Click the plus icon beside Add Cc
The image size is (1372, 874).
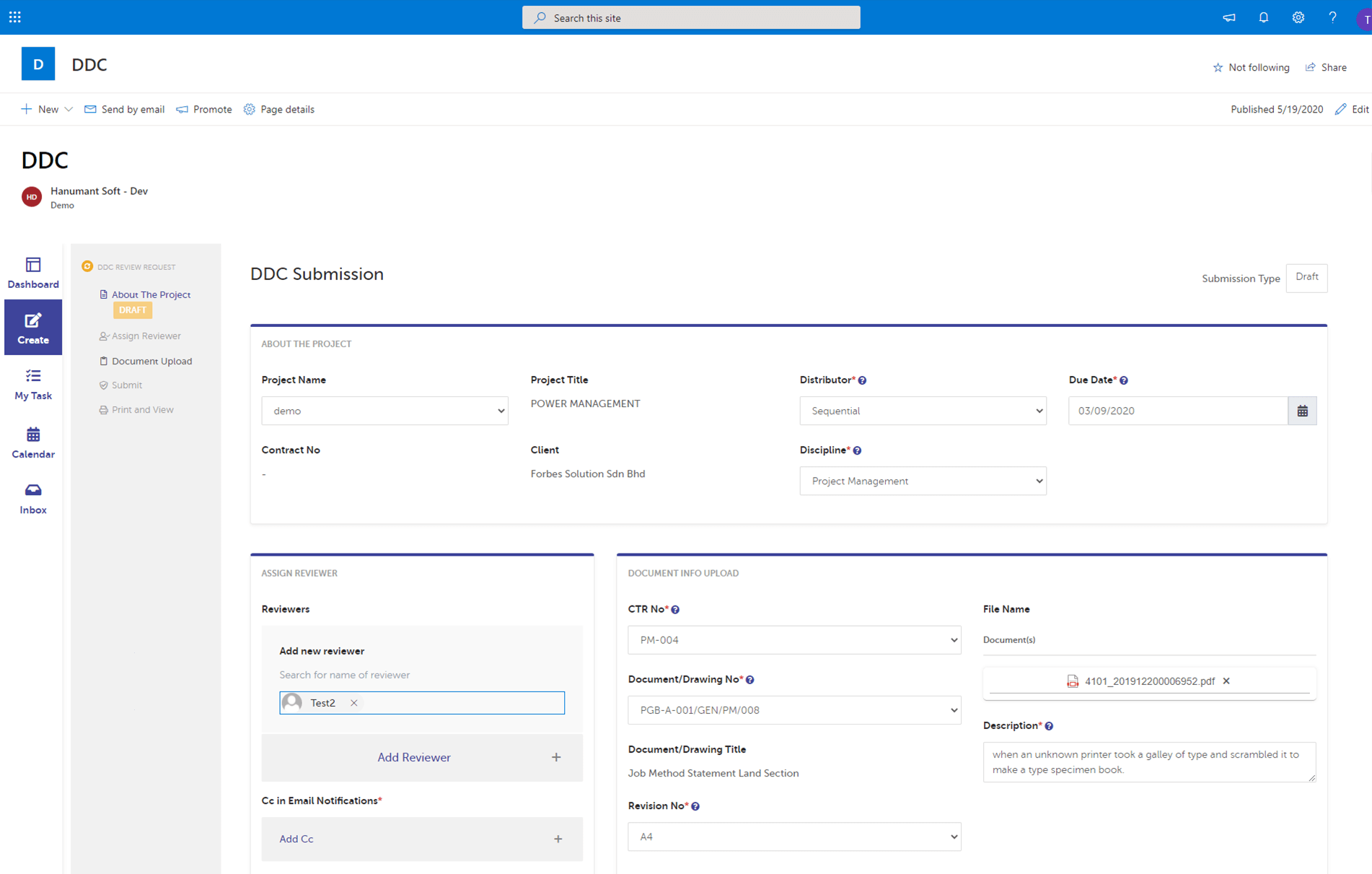pos(558,839)
